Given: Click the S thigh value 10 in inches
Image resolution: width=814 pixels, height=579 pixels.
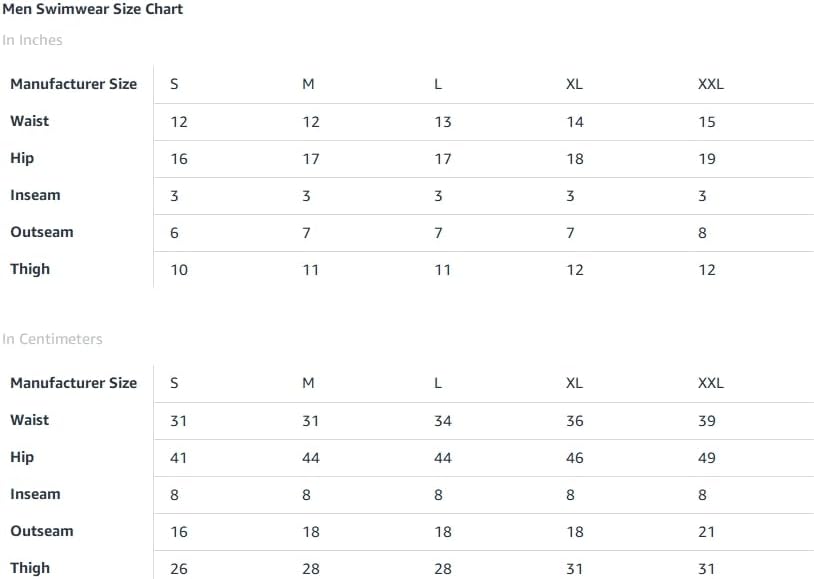Looking at the screenshot, I should pyautogui.click(x=179, y=270).
